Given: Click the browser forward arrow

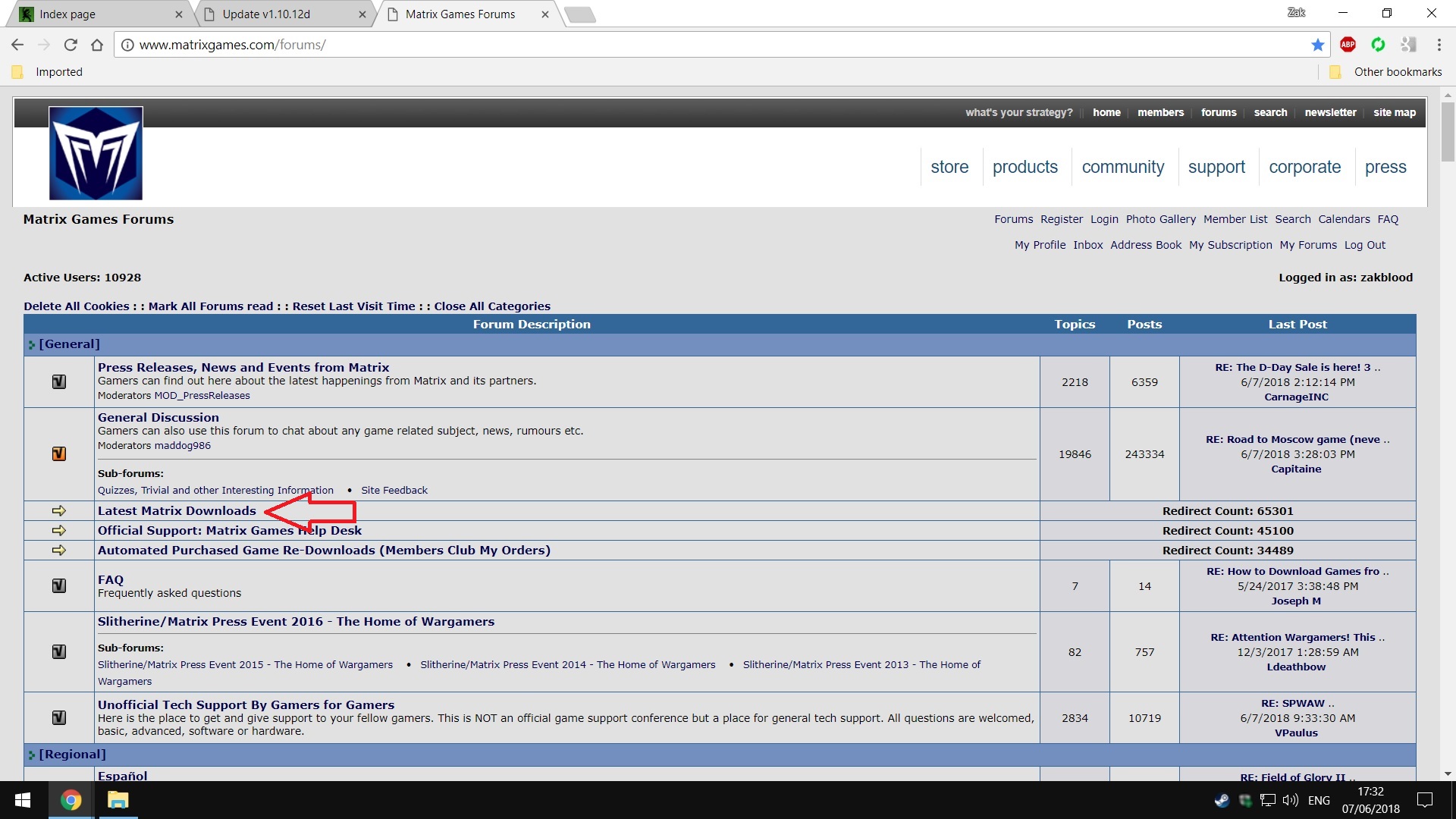Looking at the screenshot, I should click(44, 45).
